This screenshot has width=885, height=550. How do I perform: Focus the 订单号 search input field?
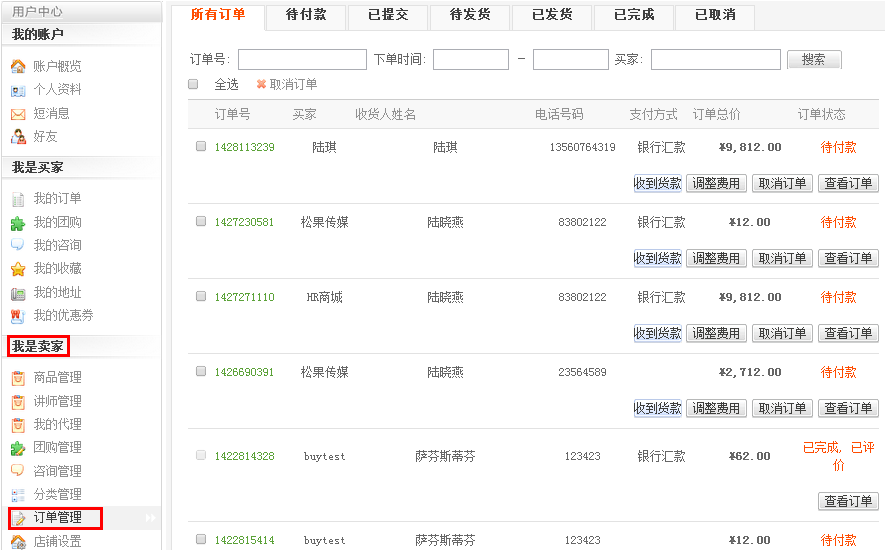(302, 59)
